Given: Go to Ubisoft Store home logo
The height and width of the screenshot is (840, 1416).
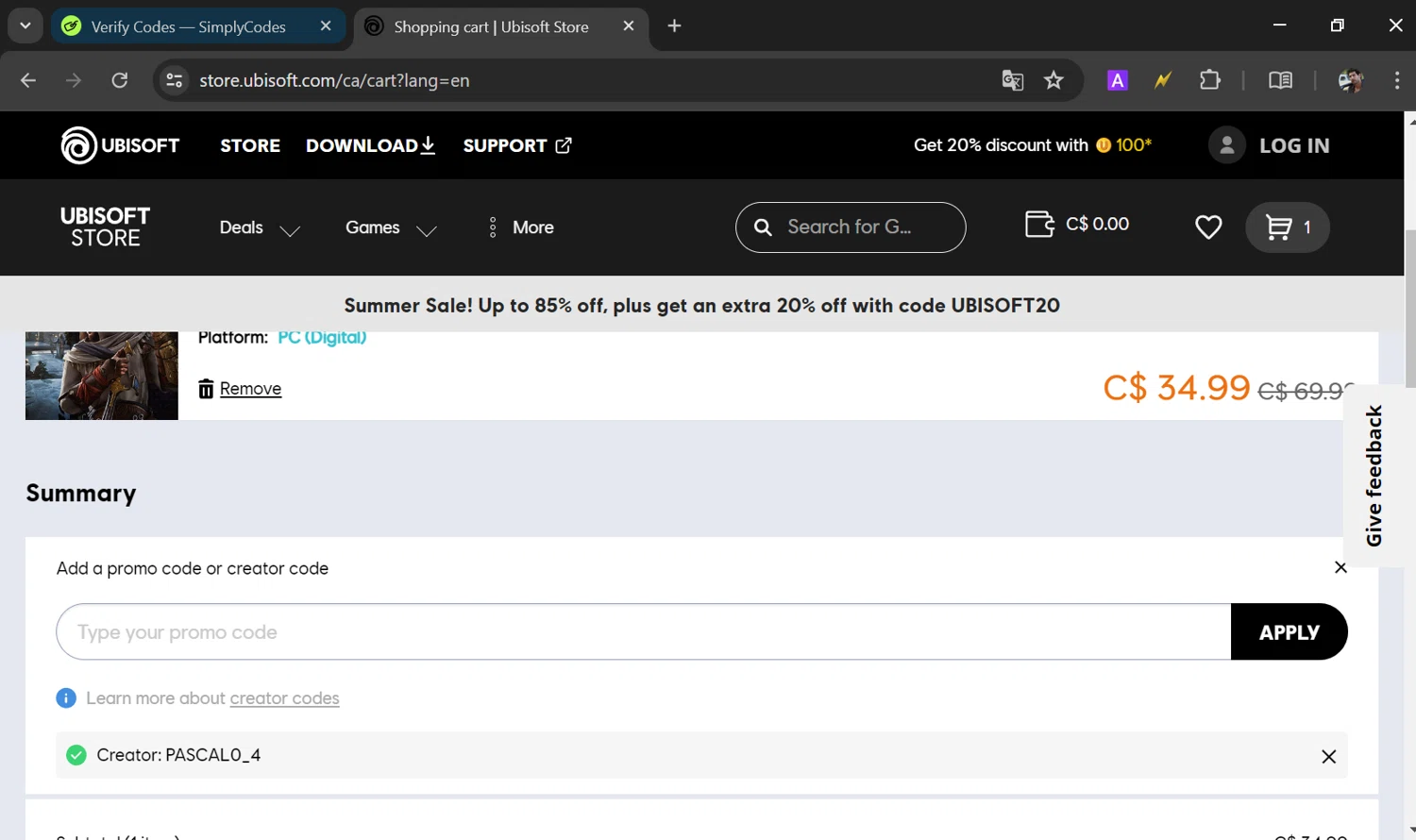Looking at the screenshot, I should (x=106, y=227).
